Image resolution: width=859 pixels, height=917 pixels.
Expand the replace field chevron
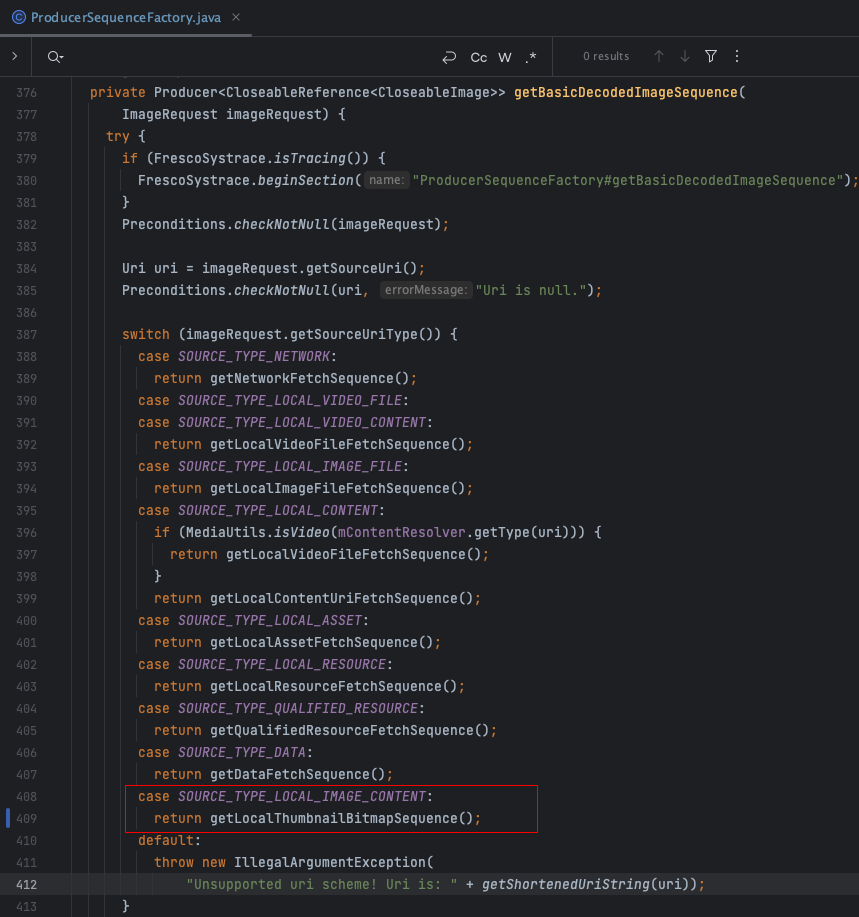pyautogui.click(x=15, y=56)
